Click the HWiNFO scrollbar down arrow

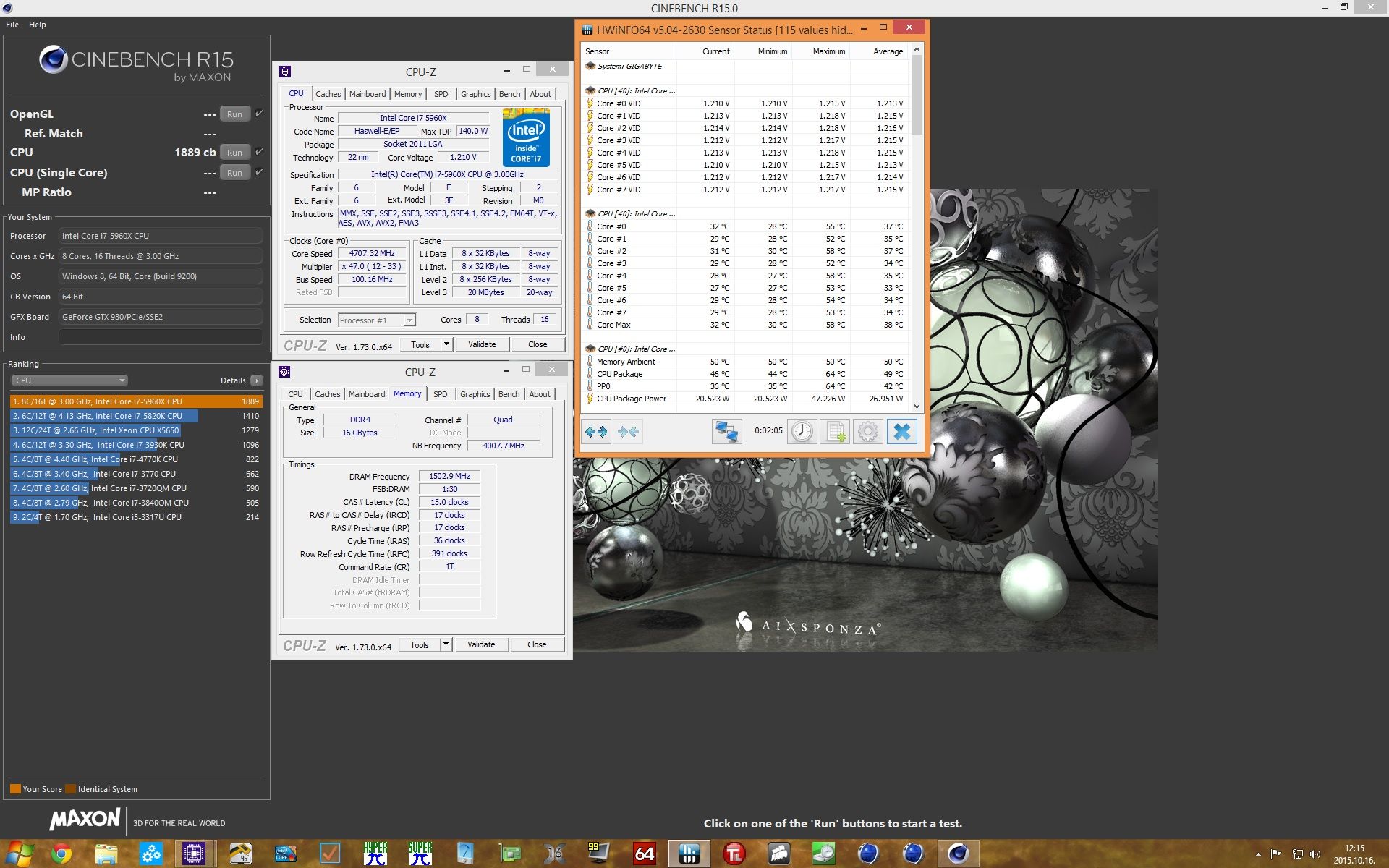tap(917, 407)
